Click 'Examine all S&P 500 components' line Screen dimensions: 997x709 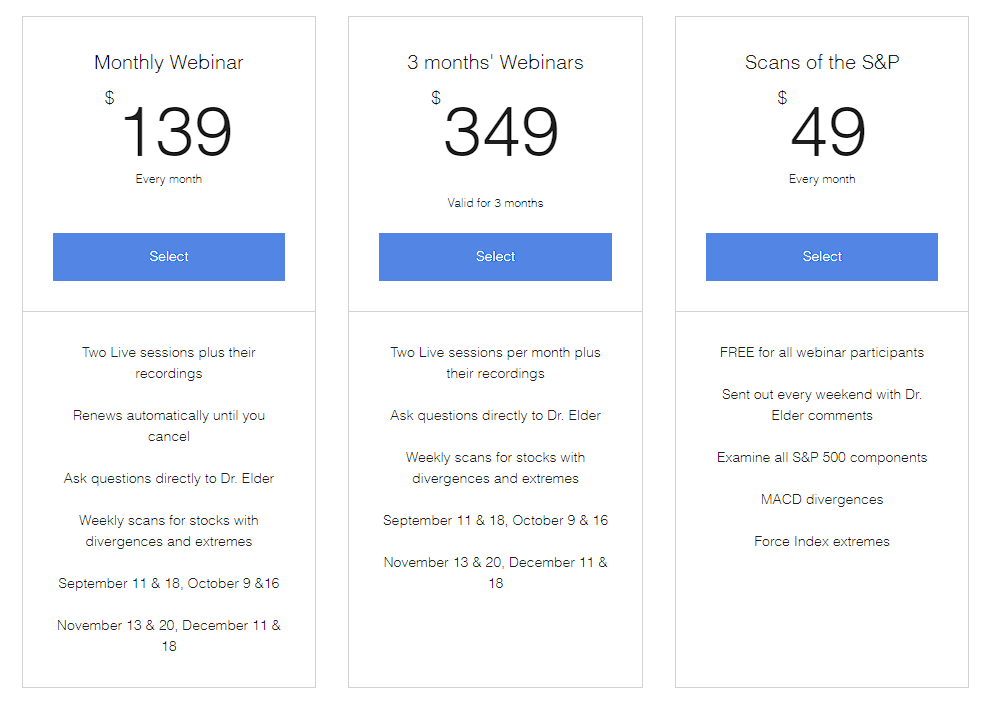tap(822, 457)
